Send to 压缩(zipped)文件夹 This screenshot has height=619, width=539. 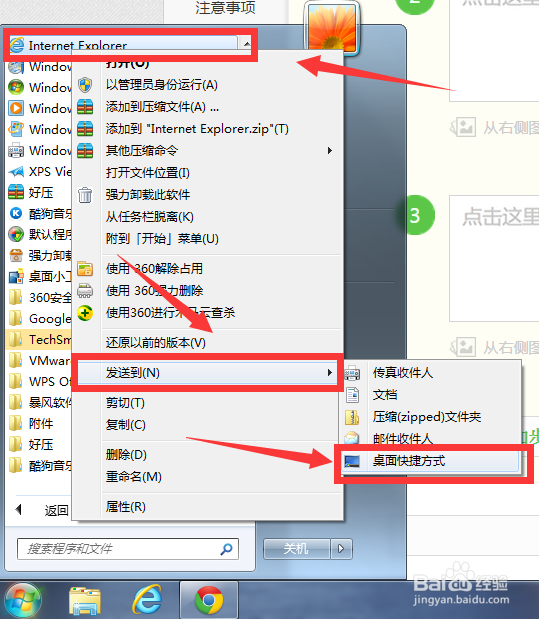coord(427,417)
